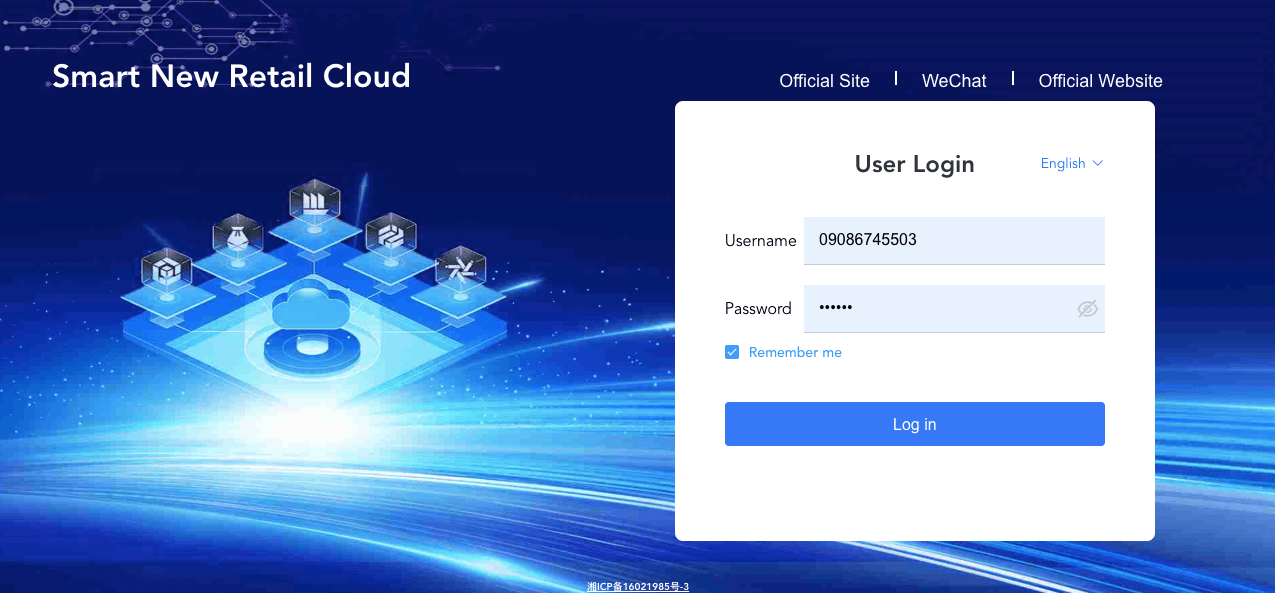
Task: Uncheck the Remember me checkbox
Action: [732, 352]
